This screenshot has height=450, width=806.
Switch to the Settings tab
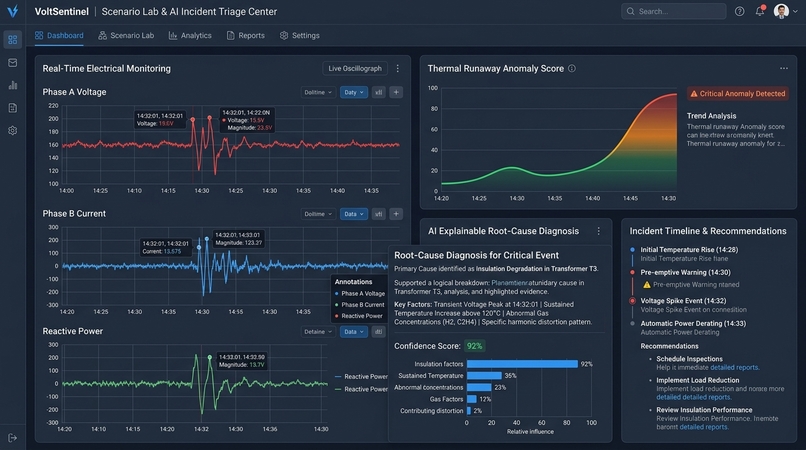[300, 35]
